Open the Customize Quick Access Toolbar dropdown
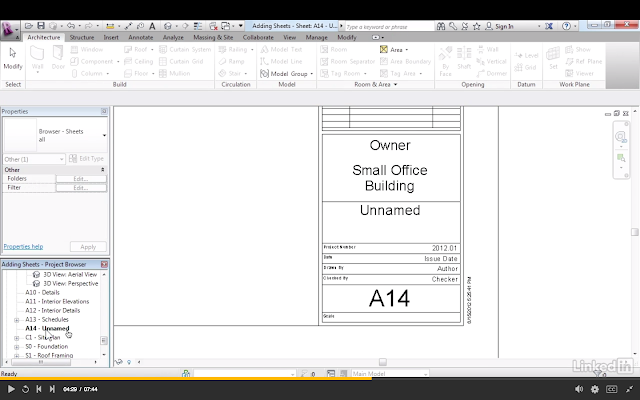The image size is (640, 400). click(240, 26)
